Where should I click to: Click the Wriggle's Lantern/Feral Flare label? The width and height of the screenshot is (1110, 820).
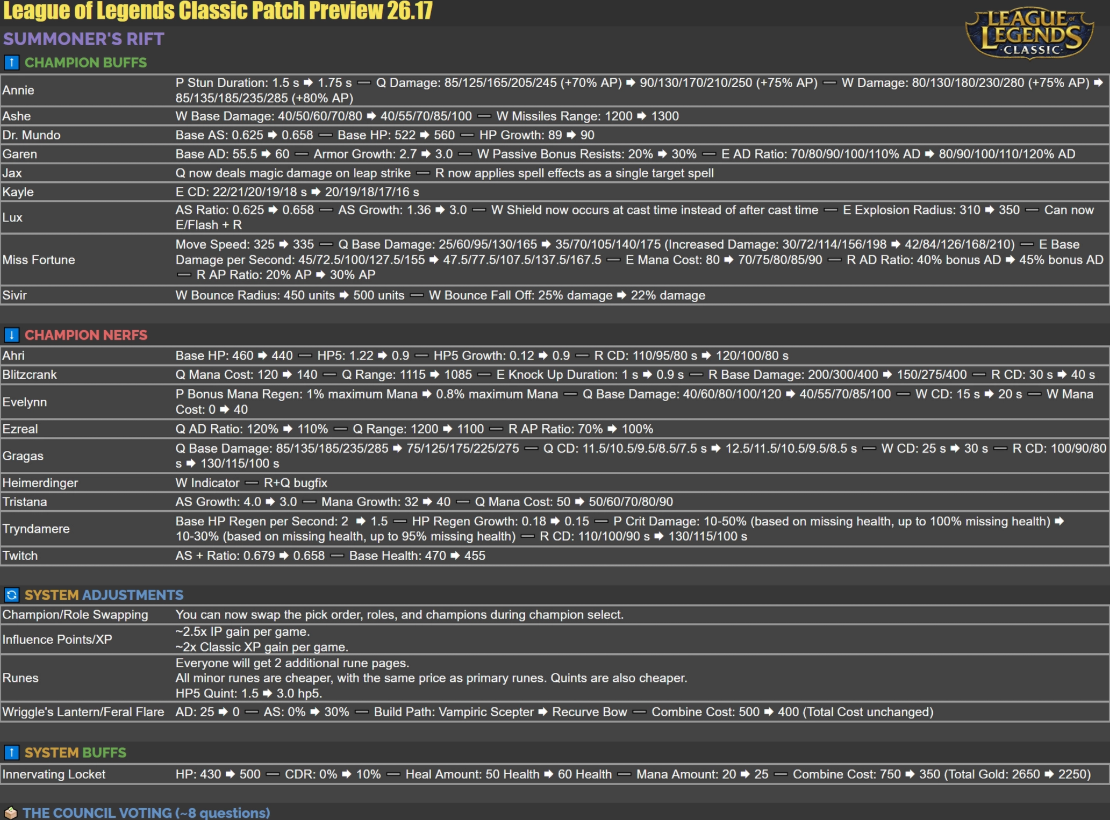pos(83,712)
